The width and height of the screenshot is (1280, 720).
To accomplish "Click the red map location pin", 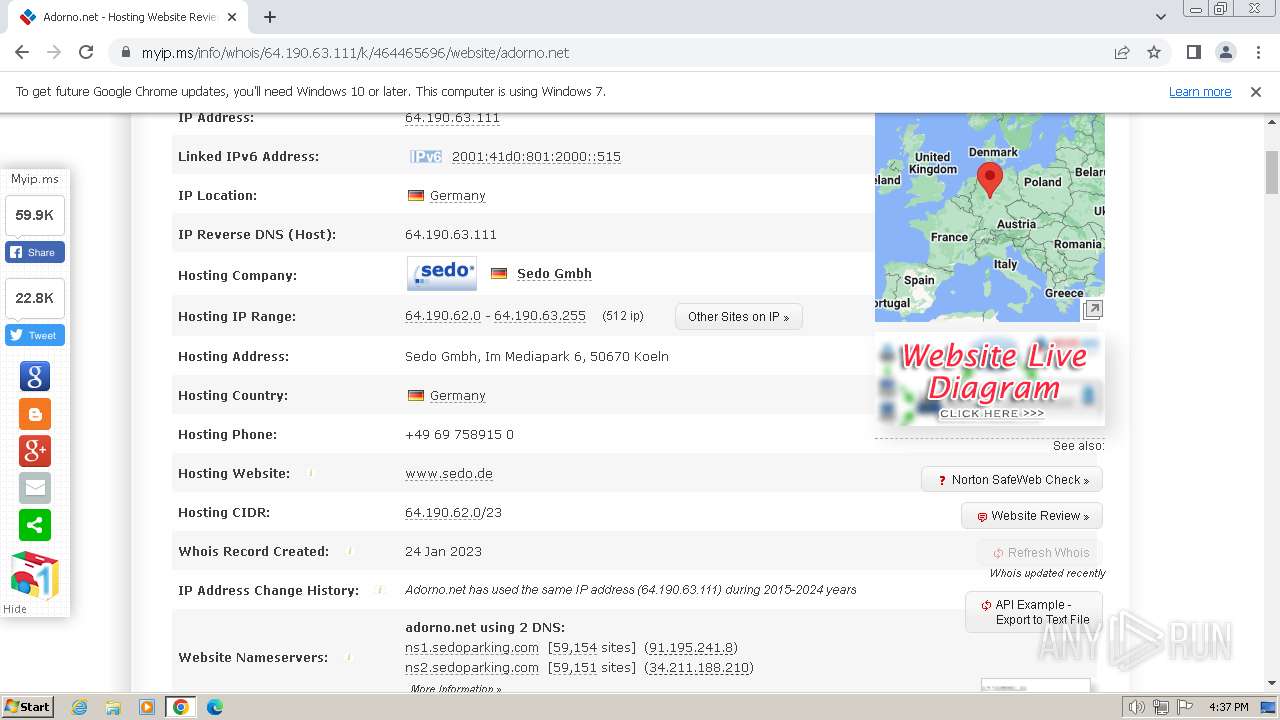I will click(x=989, y=179).
